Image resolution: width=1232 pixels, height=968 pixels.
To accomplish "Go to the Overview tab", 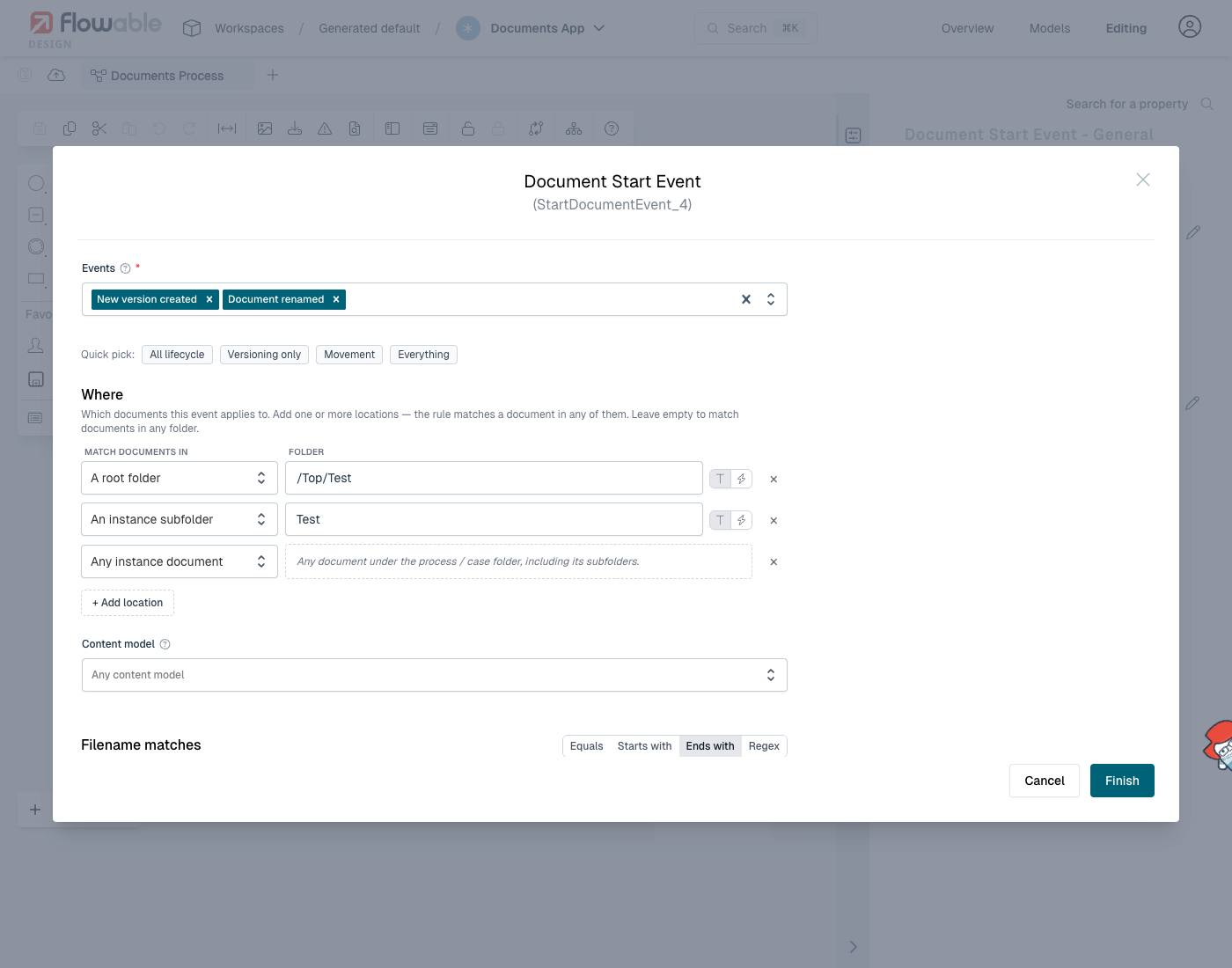I will tap(967, 28).
